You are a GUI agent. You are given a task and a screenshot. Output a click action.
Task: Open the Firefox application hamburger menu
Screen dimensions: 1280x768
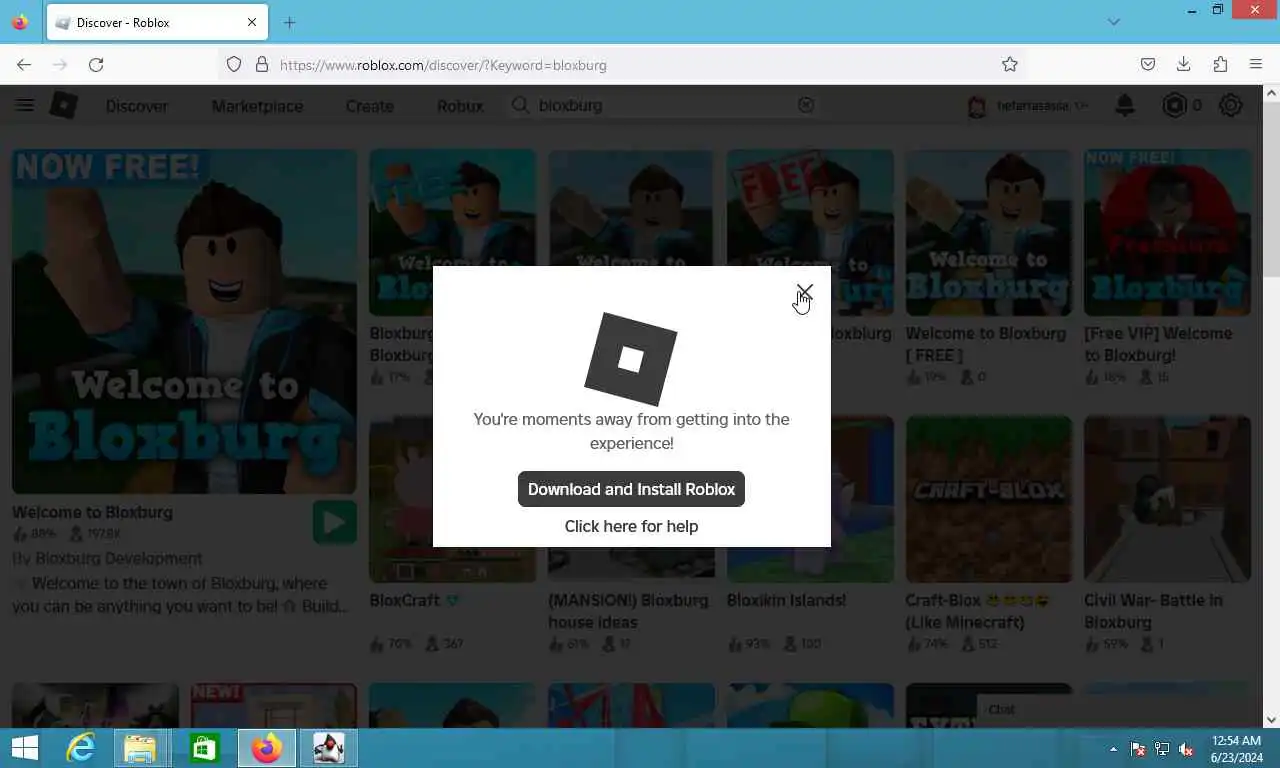point(1256,65)
